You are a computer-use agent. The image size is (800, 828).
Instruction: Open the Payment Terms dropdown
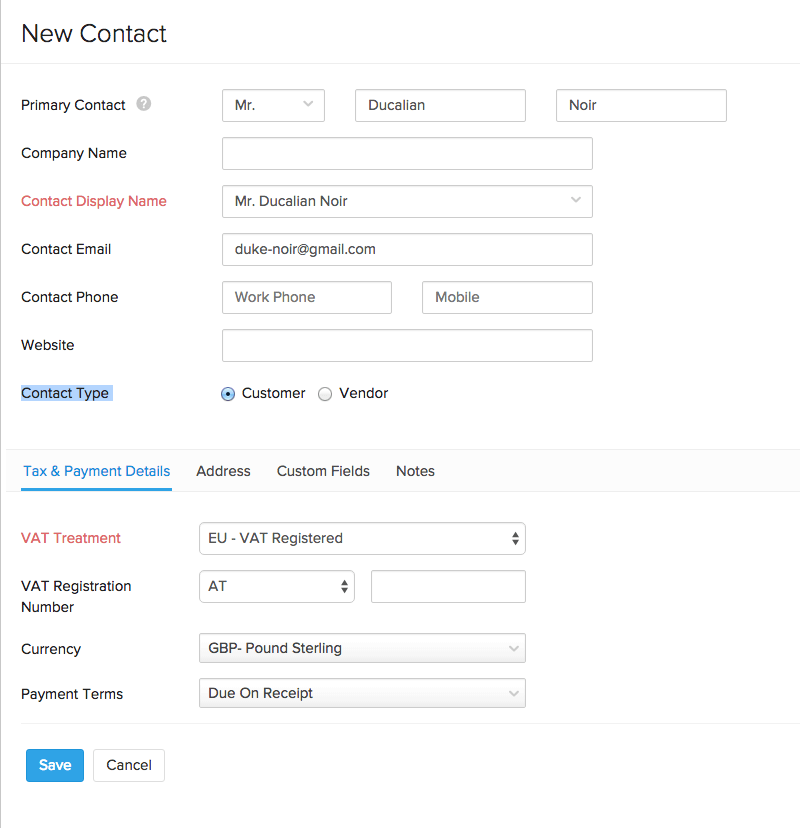click(362, 693)
